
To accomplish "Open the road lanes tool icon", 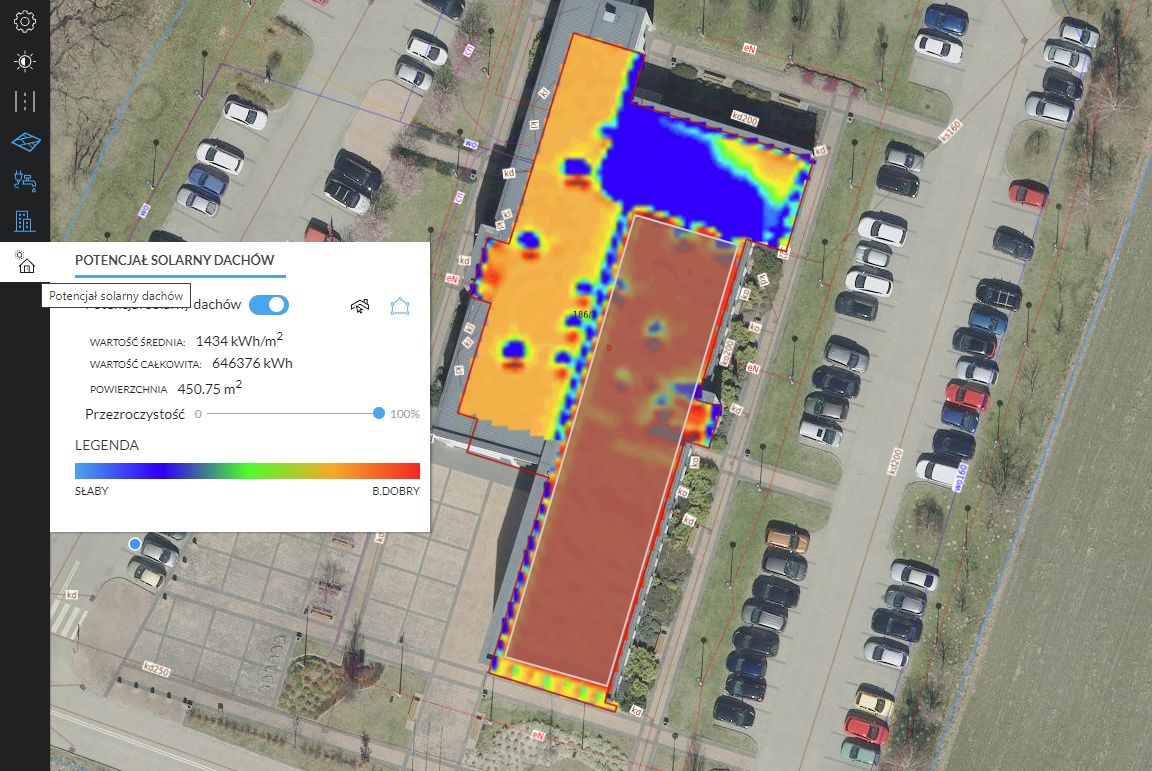I will click(25, 101).
